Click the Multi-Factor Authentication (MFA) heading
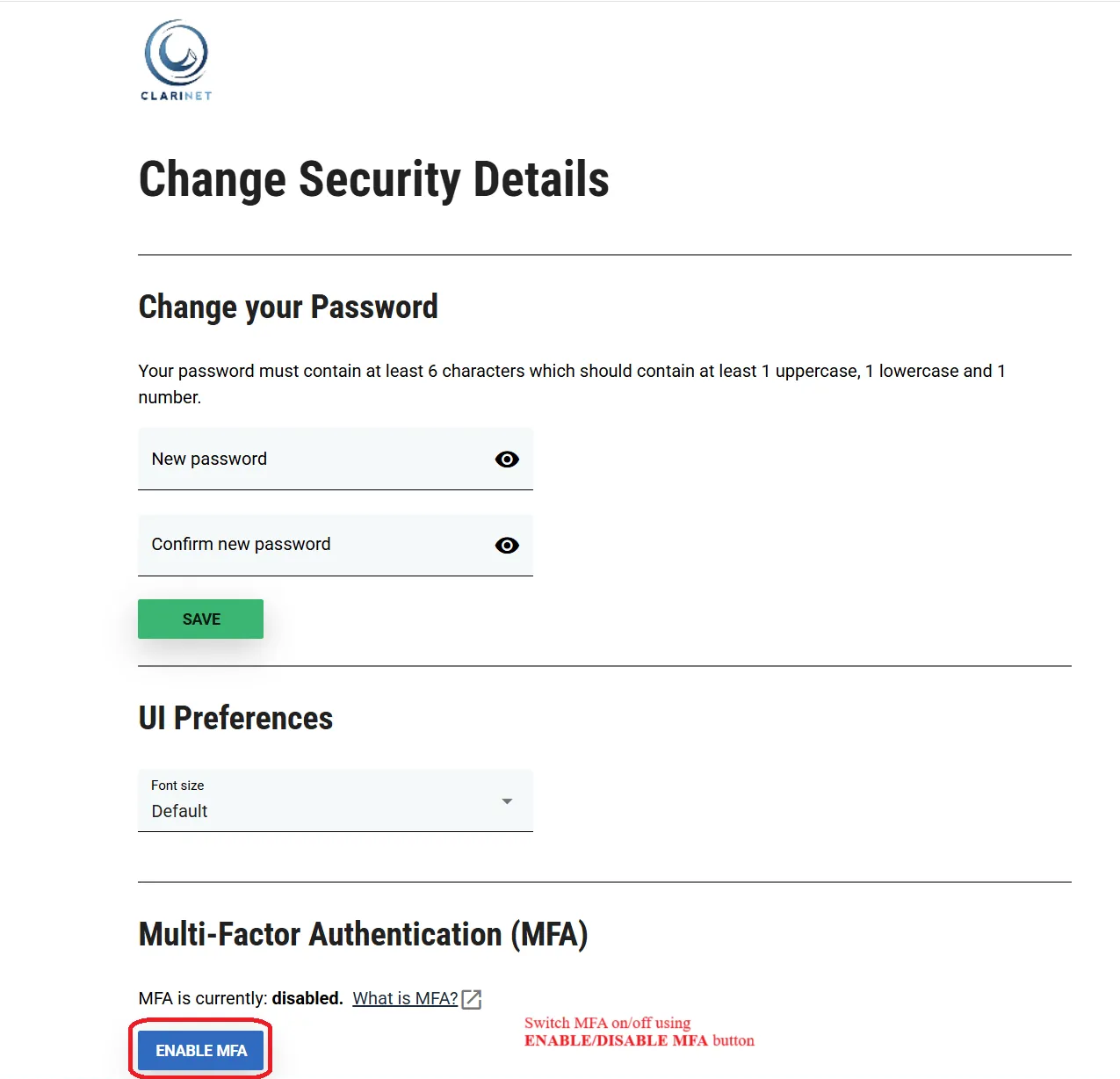The height and width of the screenshot is (1079, 1120). (363, 934)
